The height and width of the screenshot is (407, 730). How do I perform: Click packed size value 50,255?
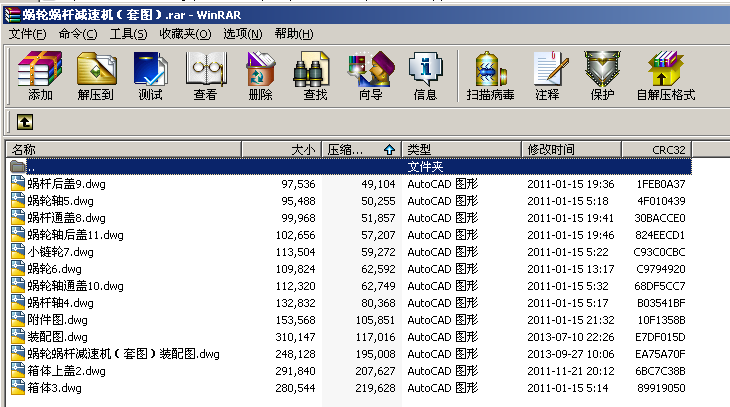(378, 201)
